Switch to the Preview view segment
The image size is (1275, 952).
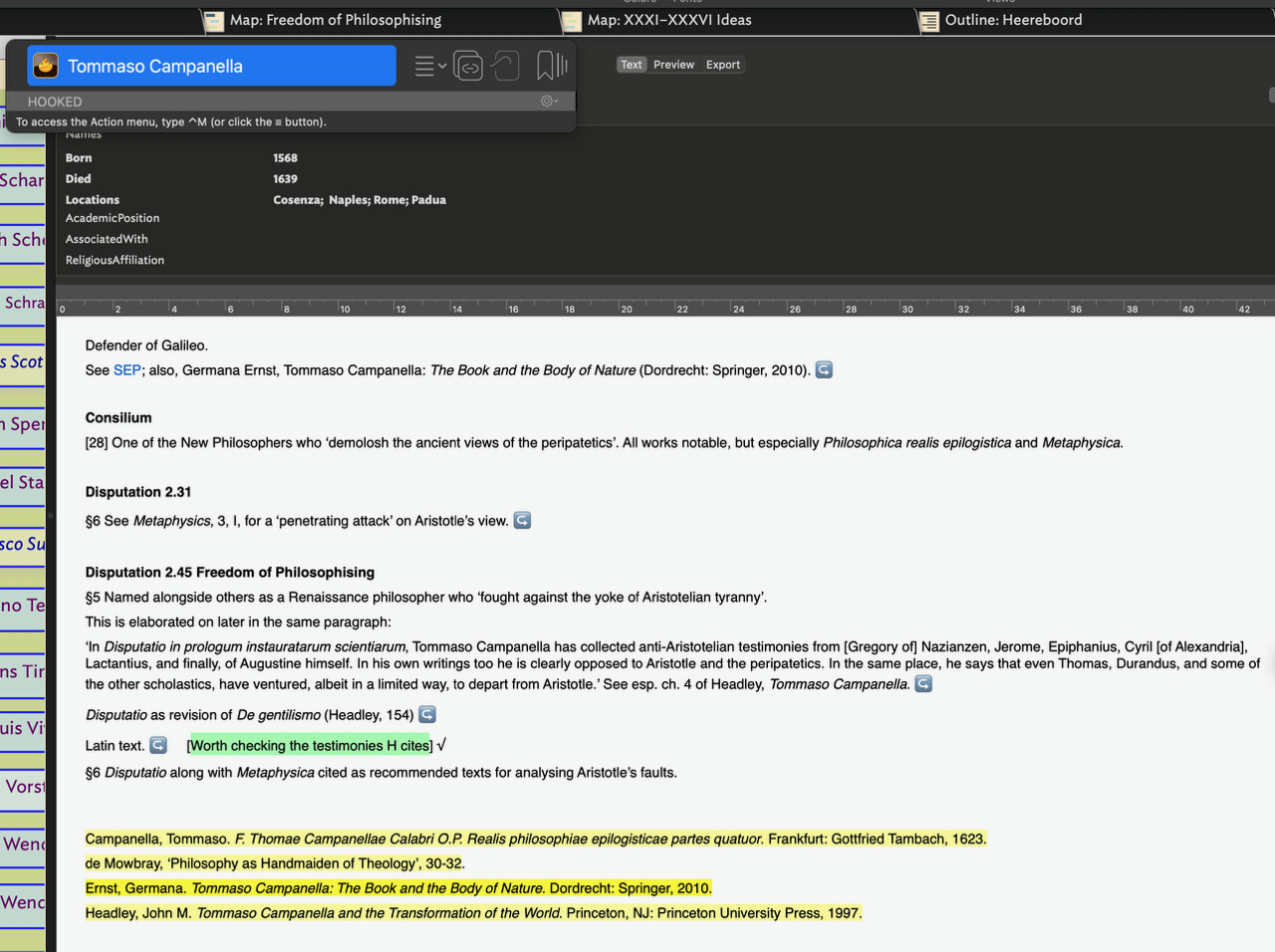click(x=673, y=65)
